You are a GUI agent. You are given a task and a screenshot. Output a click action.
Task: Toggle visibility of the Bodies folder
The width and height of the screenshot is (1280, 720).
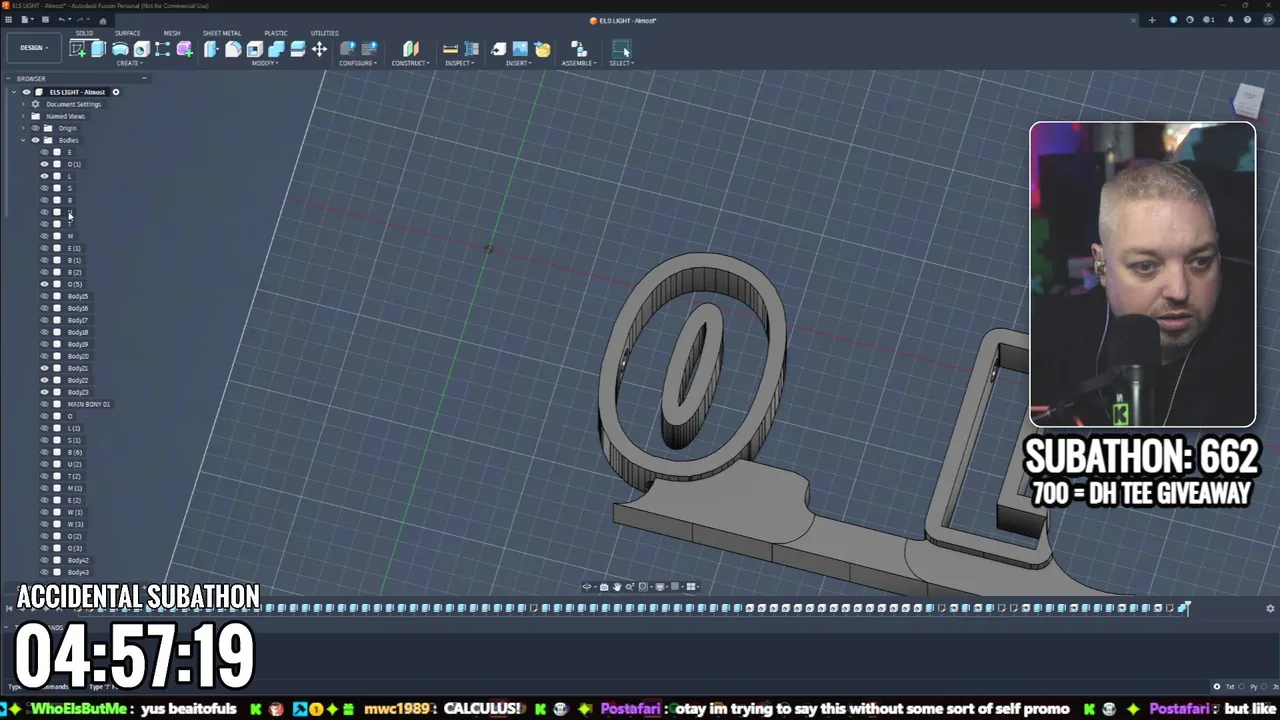[35, 140]
